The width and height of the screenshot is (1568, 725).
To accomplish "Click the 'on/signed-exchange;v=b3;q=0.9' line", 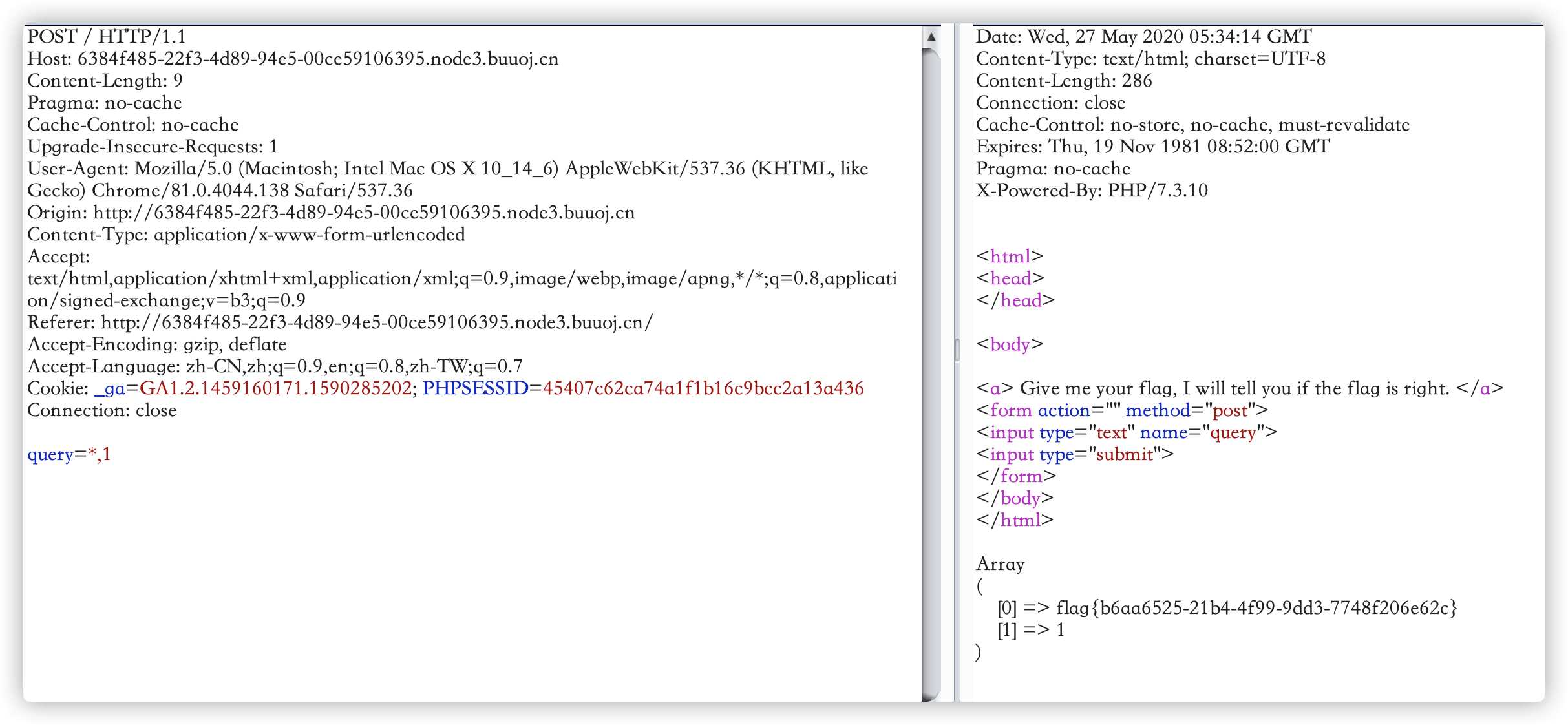I will coord(166,300).
